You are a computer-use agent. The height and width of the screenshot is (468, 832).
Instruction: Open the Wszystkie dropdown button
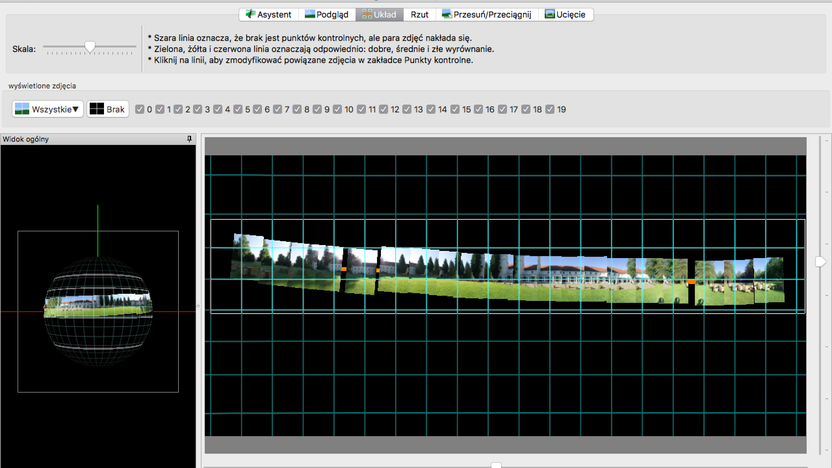click(48, 109)
